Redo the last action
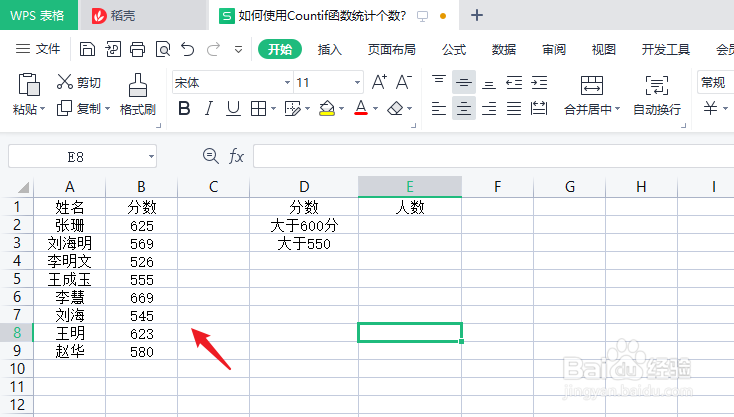 coord(213,49)
